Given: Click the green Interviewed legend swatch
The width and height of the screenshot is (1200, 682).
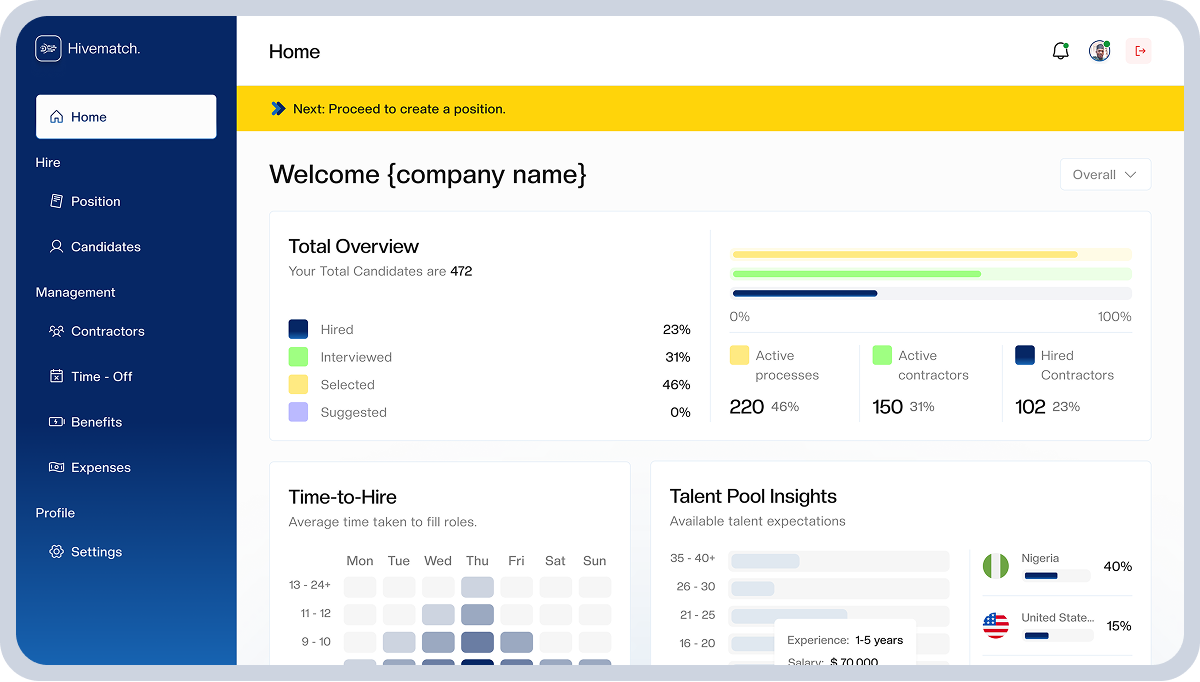Looking at the screenshot, I should click(x=298, y=357).
